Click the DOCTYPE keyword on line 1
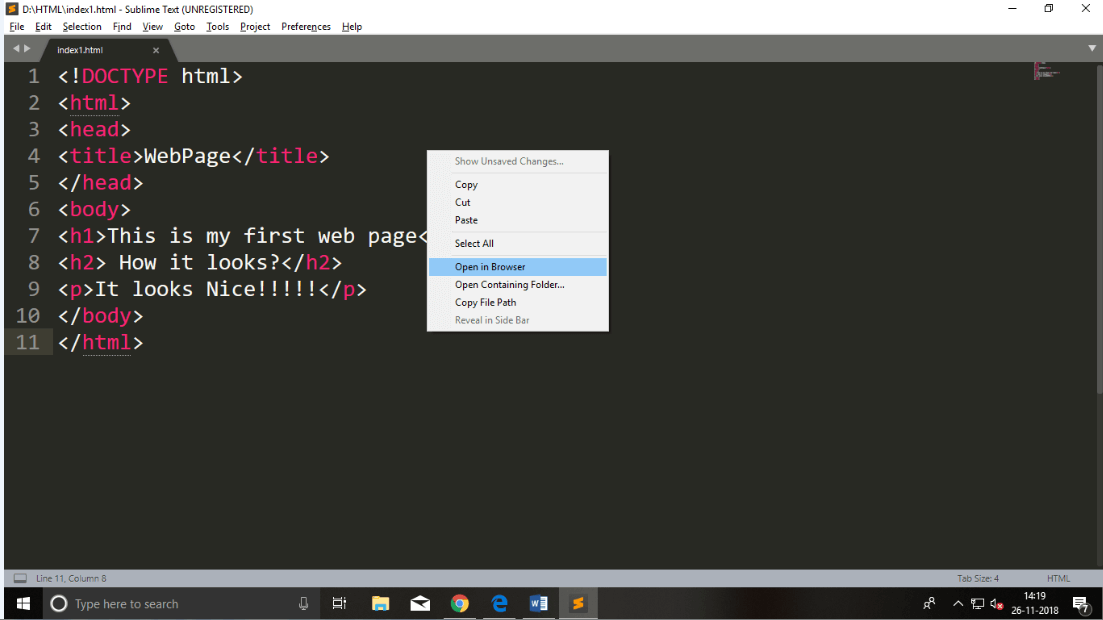Screen dimensions: 1103x620 125,76
